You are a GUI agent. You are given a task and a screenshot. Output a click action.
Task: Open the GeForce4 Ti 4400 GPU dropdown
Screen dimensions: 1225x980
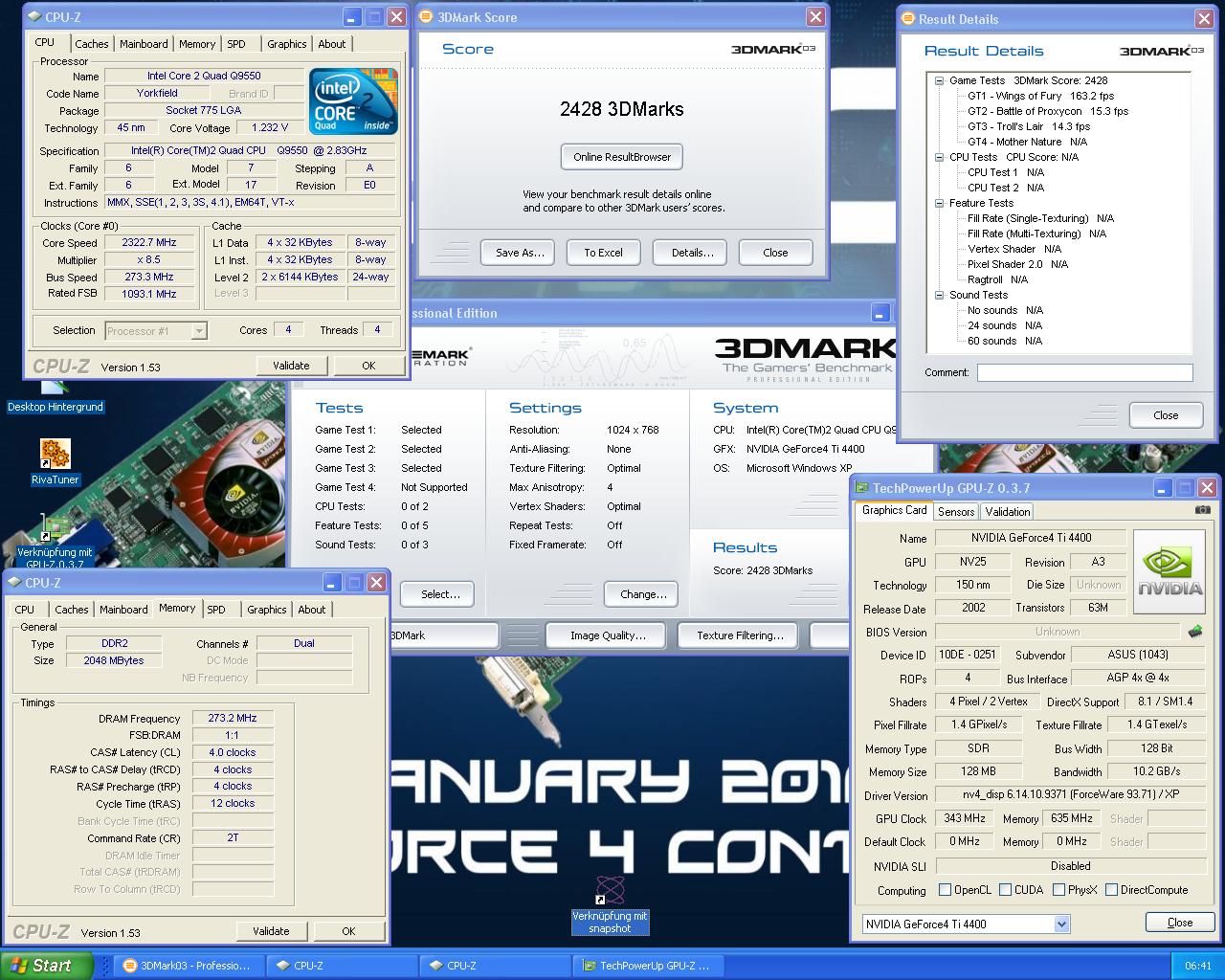(965, 924)
